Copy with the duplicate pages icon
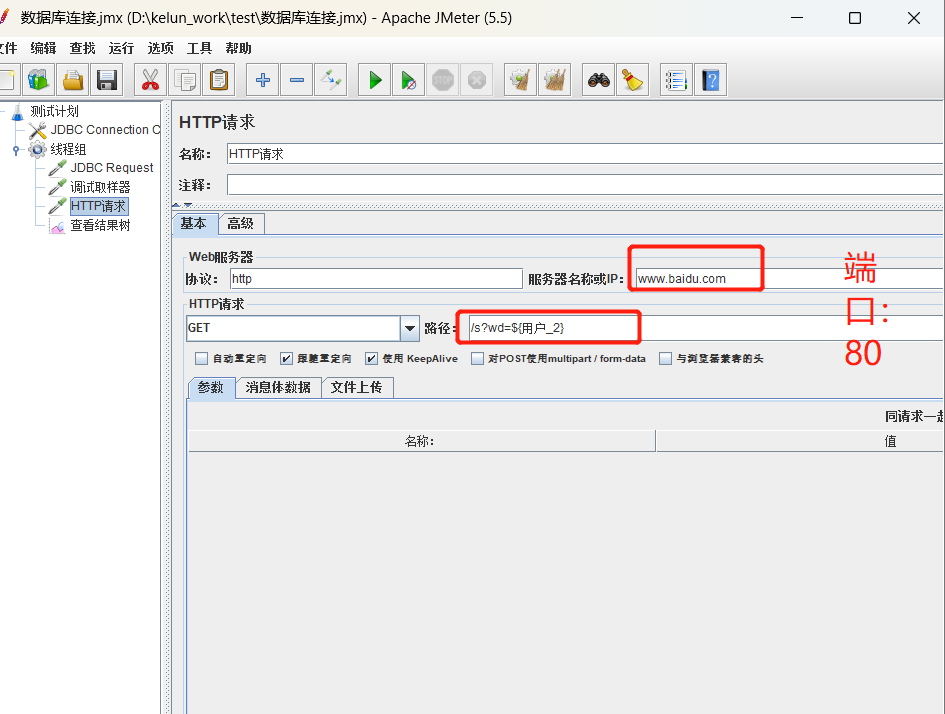This screenshot has height=714, width=945. point(184,80)
